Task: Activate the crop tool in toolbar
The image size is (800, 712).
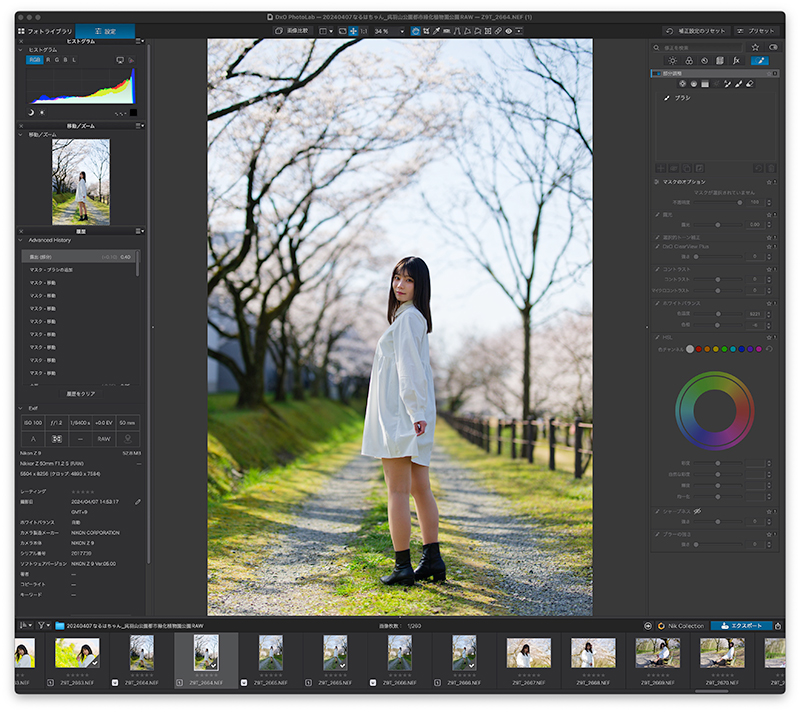Action: 426,31
